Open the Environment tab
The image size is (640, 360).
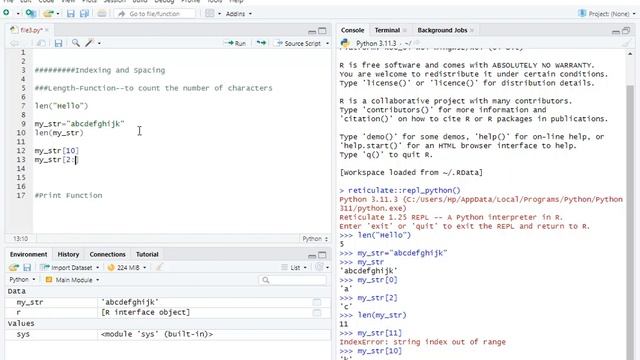[28, 254]
